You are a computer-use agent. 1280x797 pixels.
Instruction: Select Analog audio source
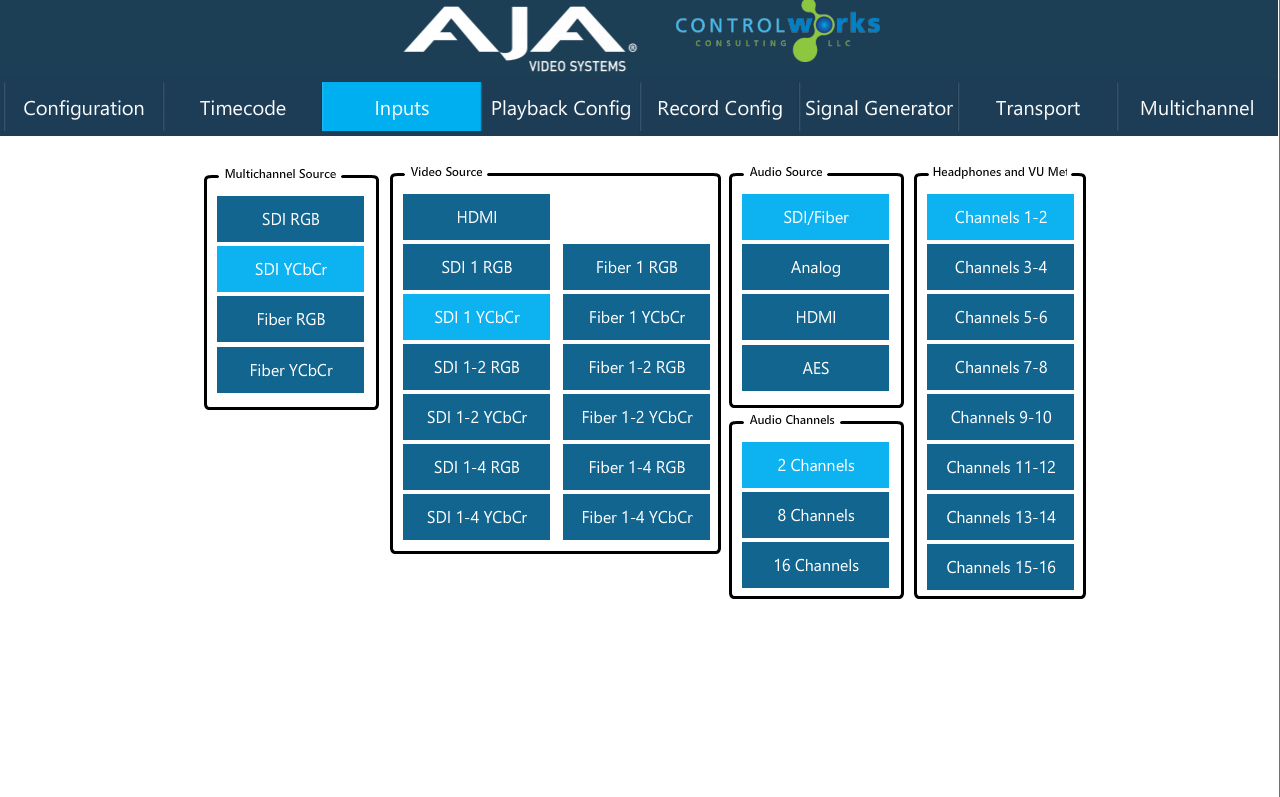pyautogui.click(x=815, y=267)
